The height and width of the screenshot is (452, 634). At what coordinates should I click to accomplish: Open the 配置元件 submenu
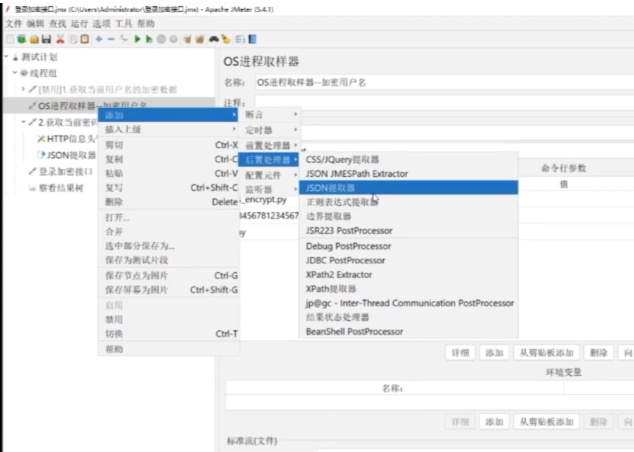tap(270, 175)
